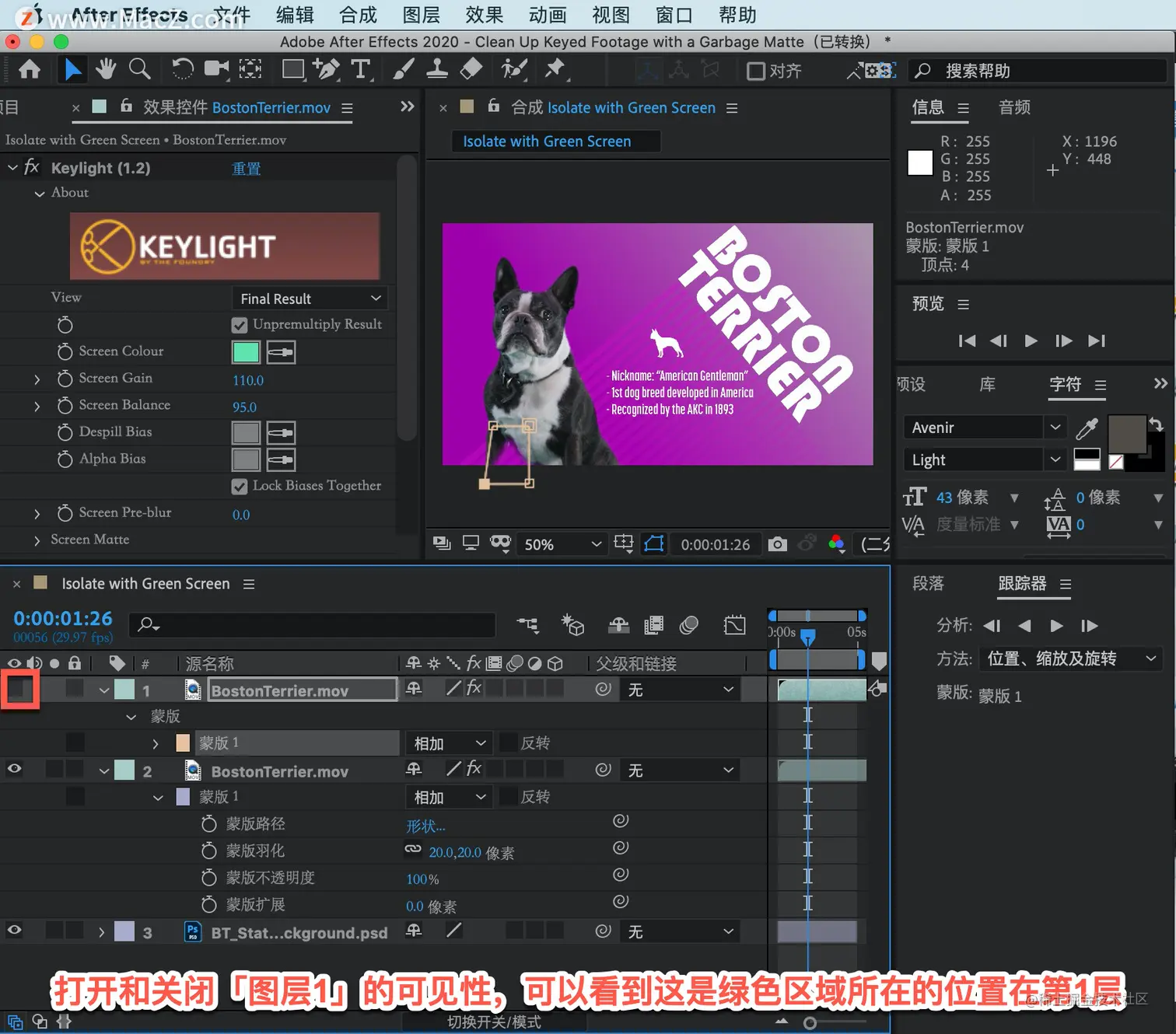1176x1034 pixels.
Task: Select the Pan Behind anchor tool
Action: pos(250,70)
